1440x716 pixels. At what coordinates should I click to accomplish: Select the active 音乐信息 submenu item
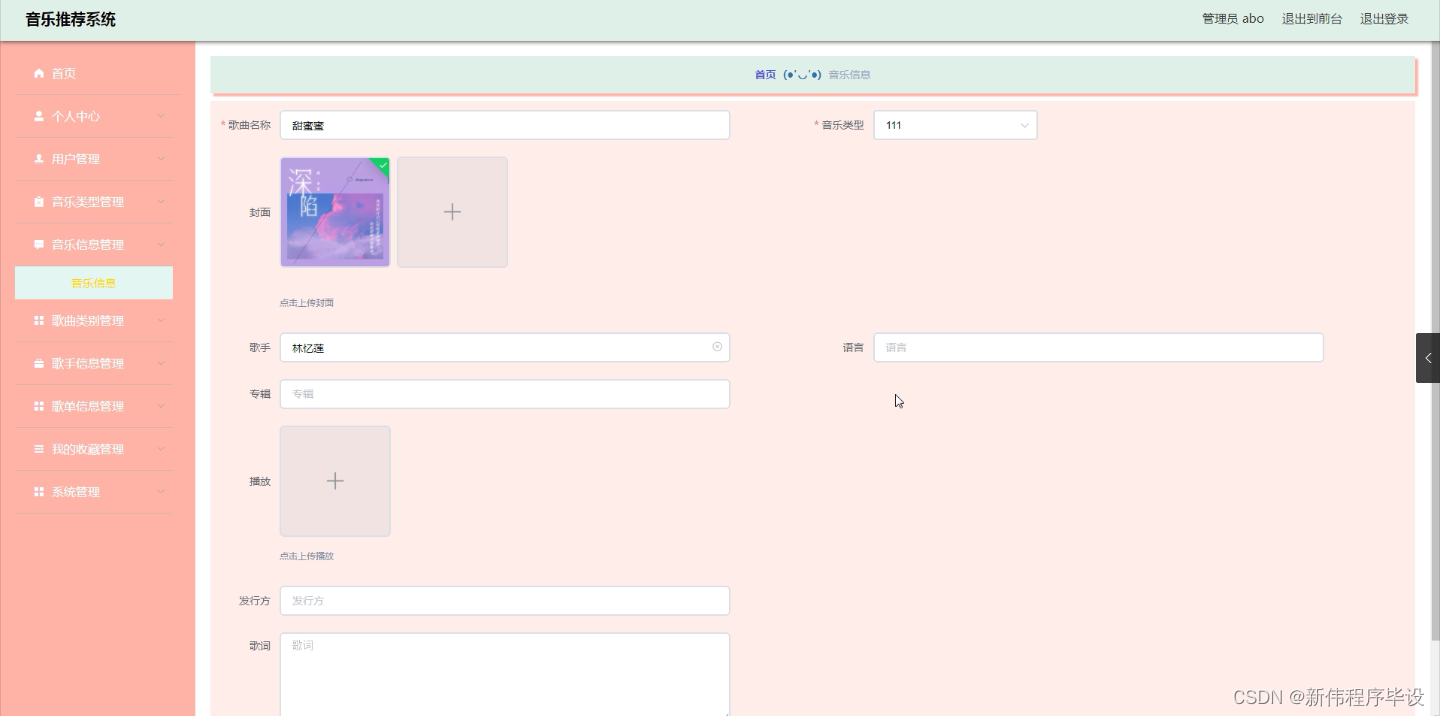[x=93, y=282]
